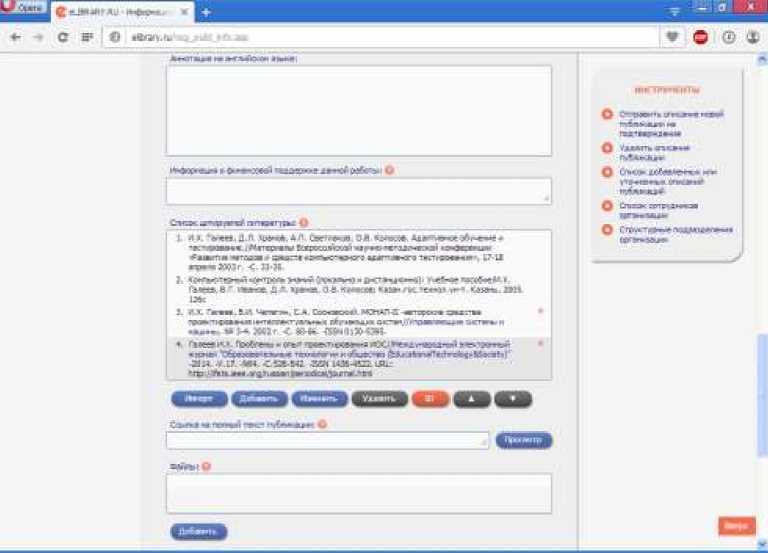Open 'Отправить описание новой публикации' link
Viewport: 768px width, 553px height.
tap(671, 123)
